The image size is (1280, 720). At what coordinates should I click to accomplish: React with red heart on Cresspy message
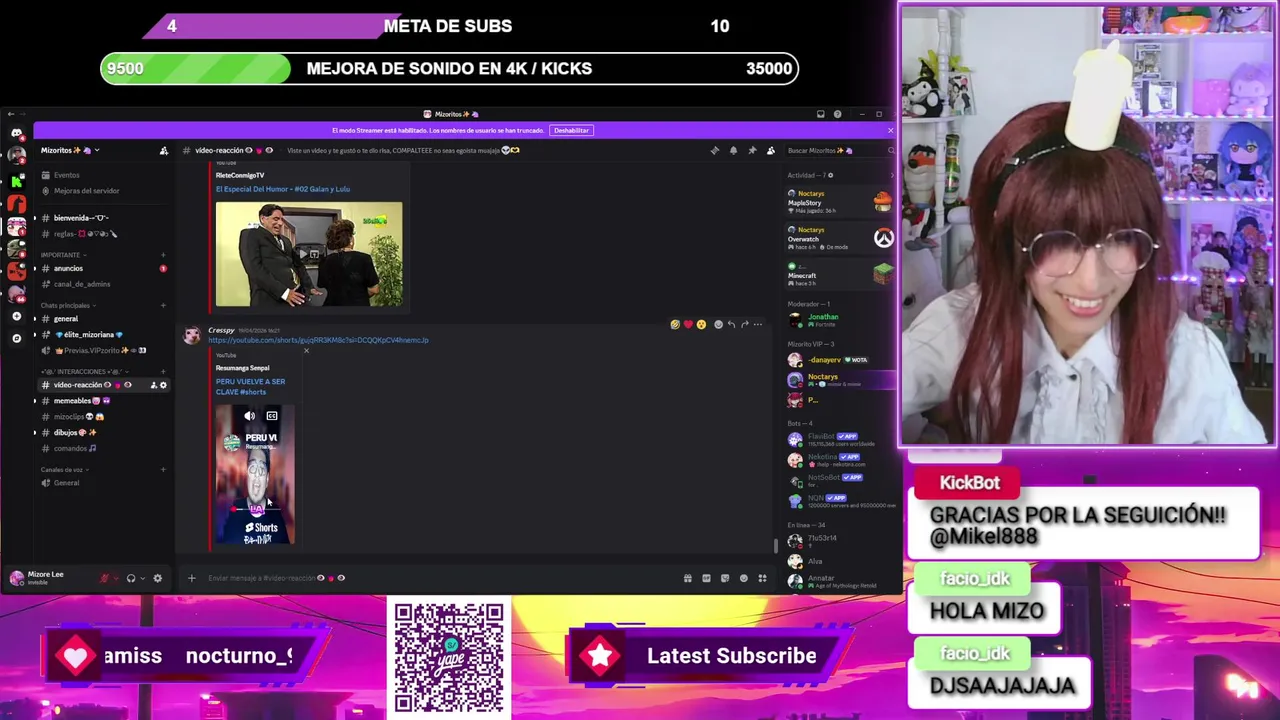688,324
